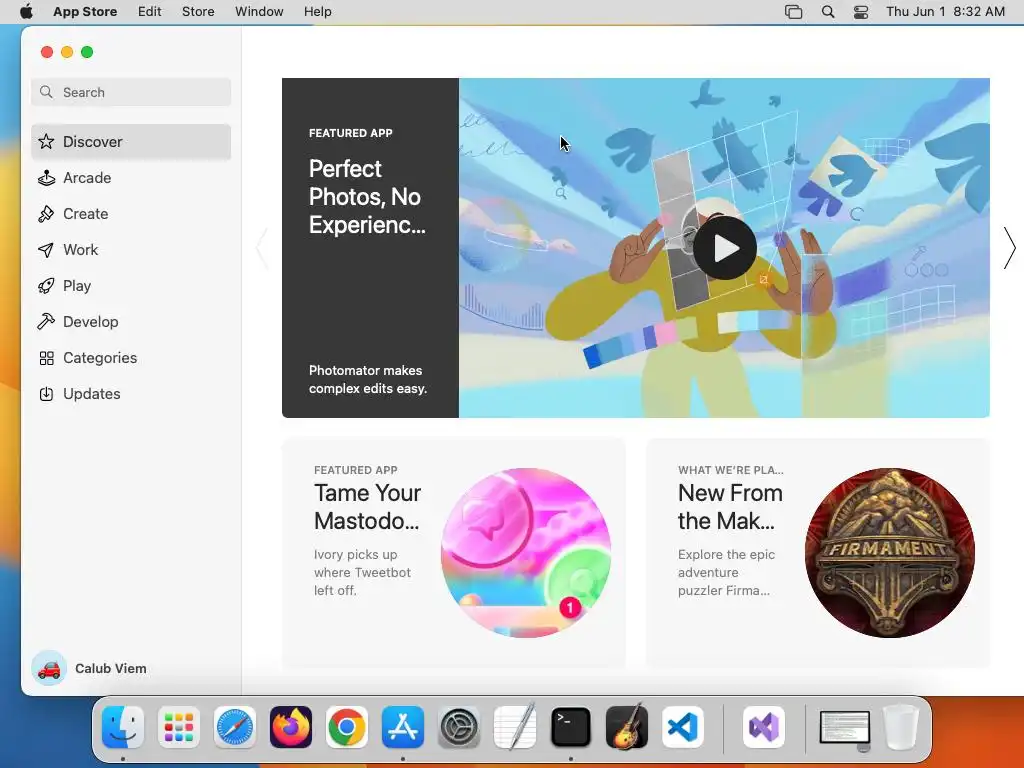Open Terminal from the Dock
The width and height of the screenshot is (1024, 768).
(571, 727)
